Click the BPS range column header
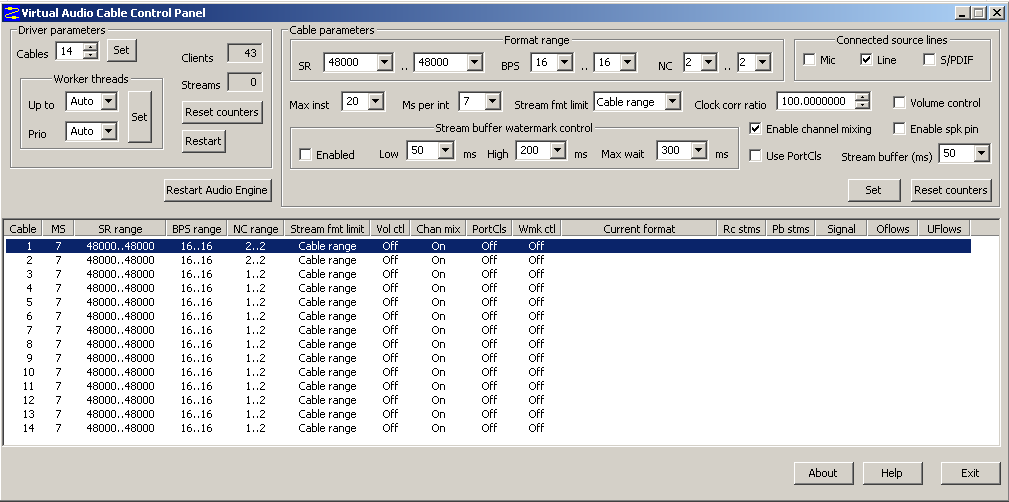1009x502 pixels. [197, 228]
